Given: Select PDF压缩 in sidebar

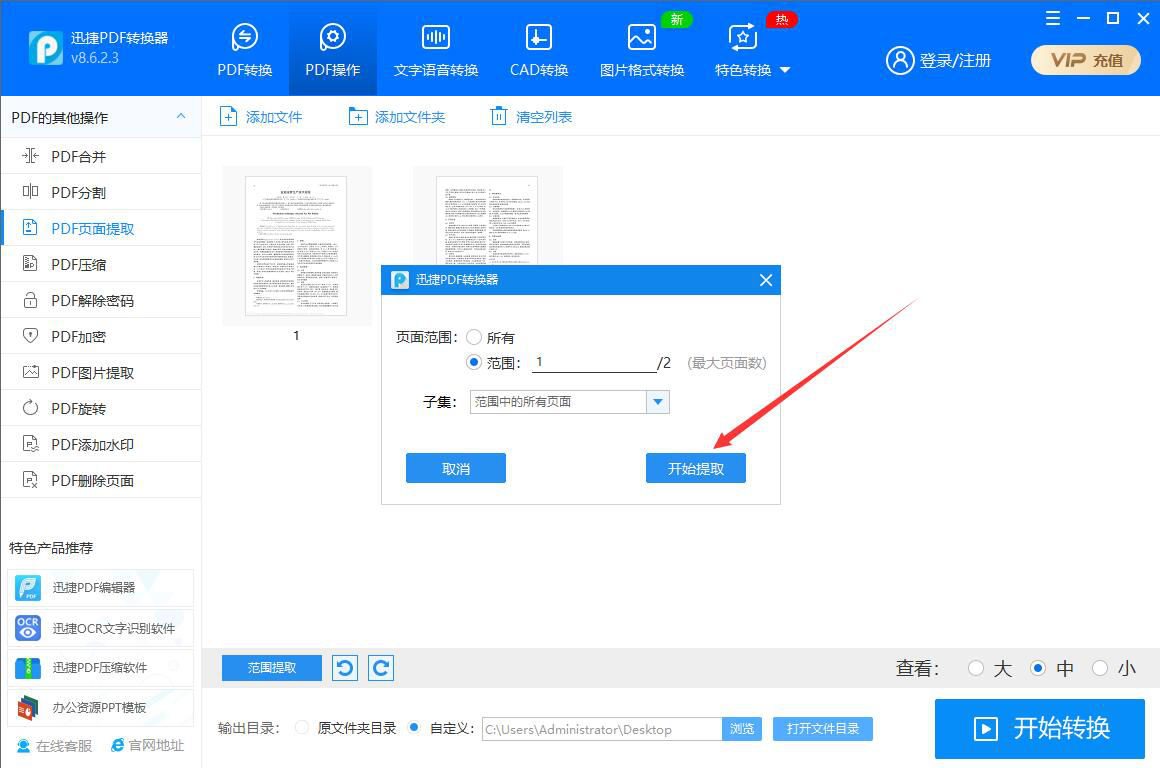Looking at the screenshot, I should click(x=101, y=264).
